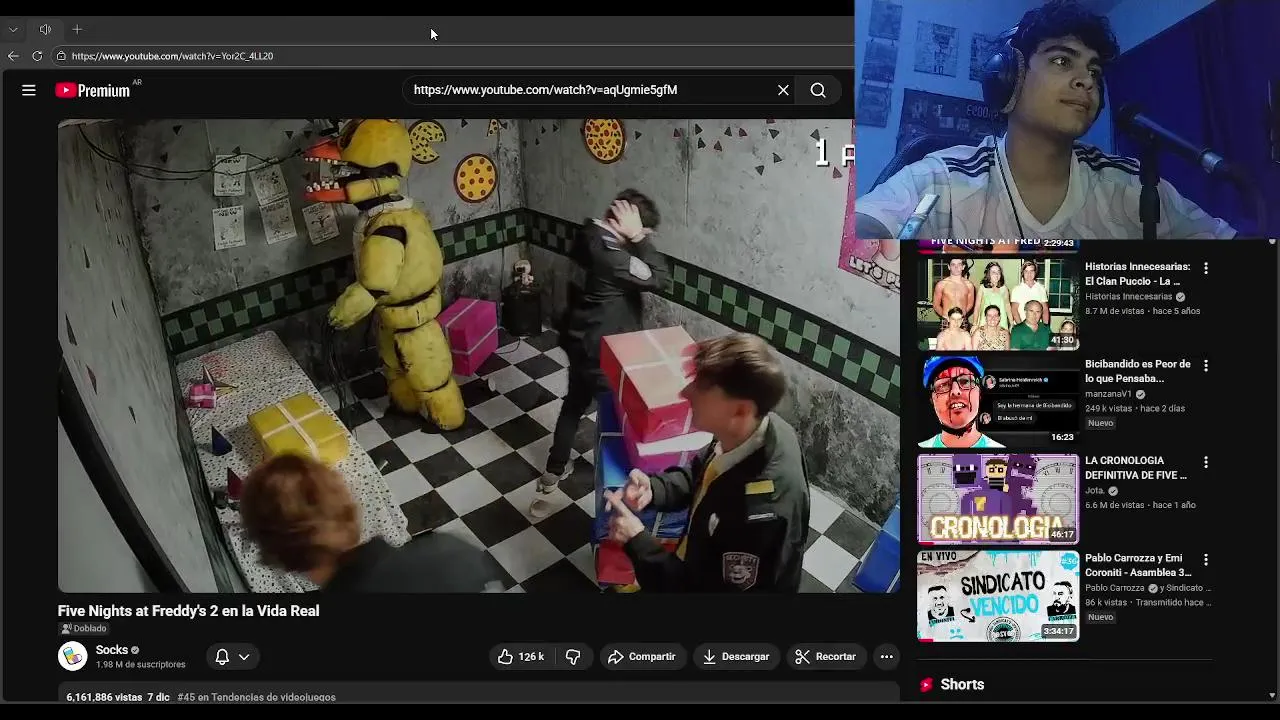The width and height of the screenshot is (1280, 720).
Task: Open Bicibandido es Peor video thumbnail
Action: 998,401
